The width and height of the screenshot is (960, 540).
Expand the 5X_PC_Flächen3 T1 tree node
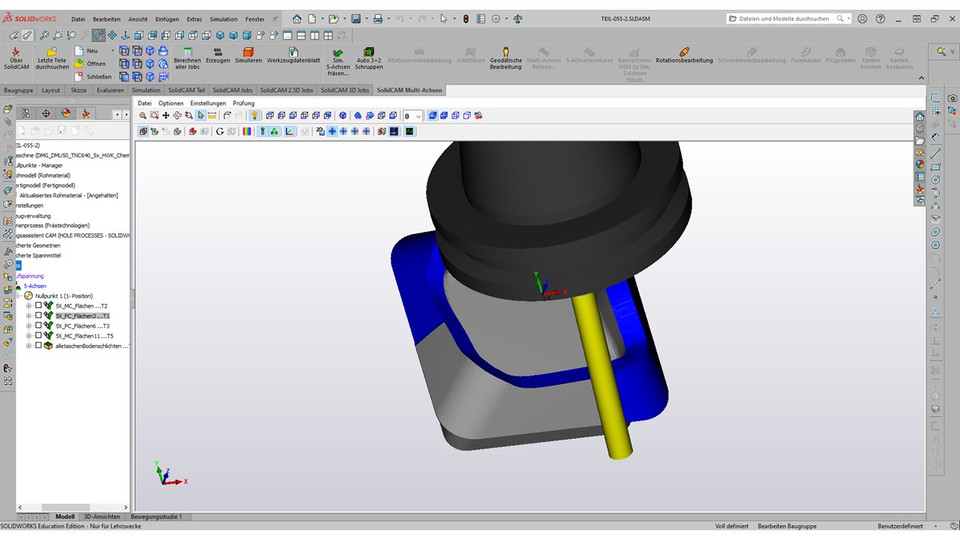pos(29,316)
